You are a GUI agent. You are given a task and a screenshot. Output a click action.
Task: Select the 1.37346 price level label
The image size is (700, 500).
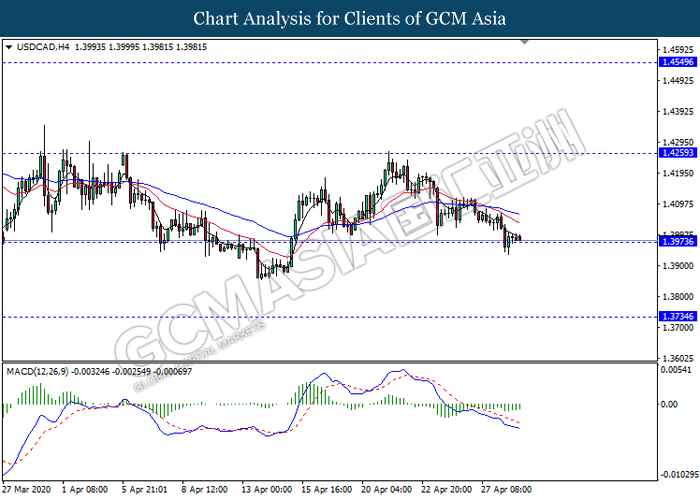coord(678,317)
